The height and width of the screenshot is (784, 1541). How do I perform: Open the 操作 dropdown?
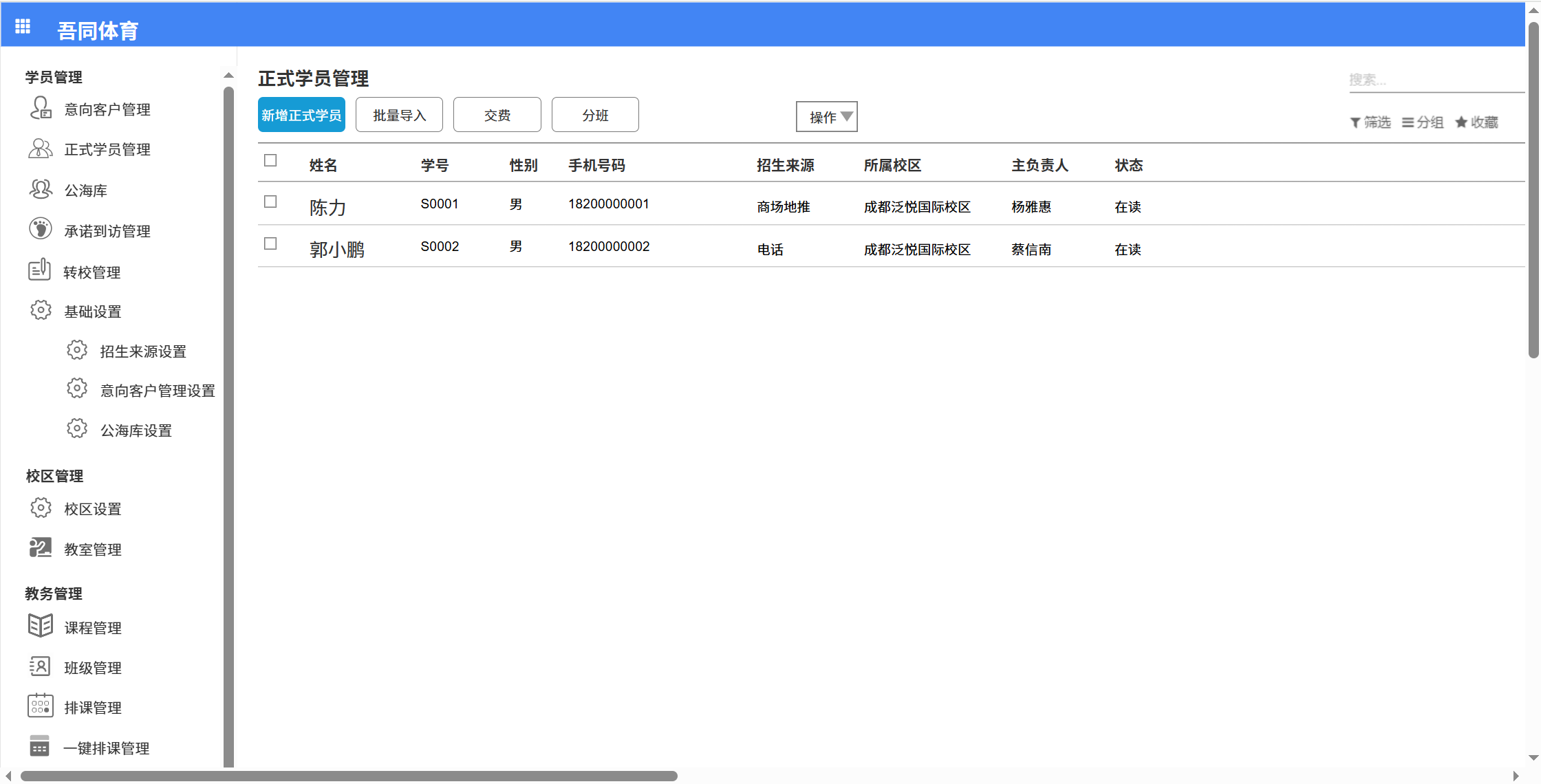tap(826, 116)
